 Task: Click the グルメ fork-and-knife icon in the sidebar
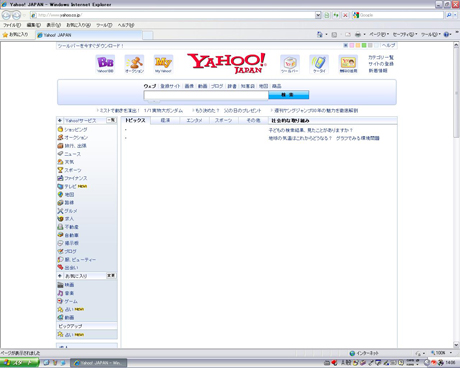click(60, 211)
